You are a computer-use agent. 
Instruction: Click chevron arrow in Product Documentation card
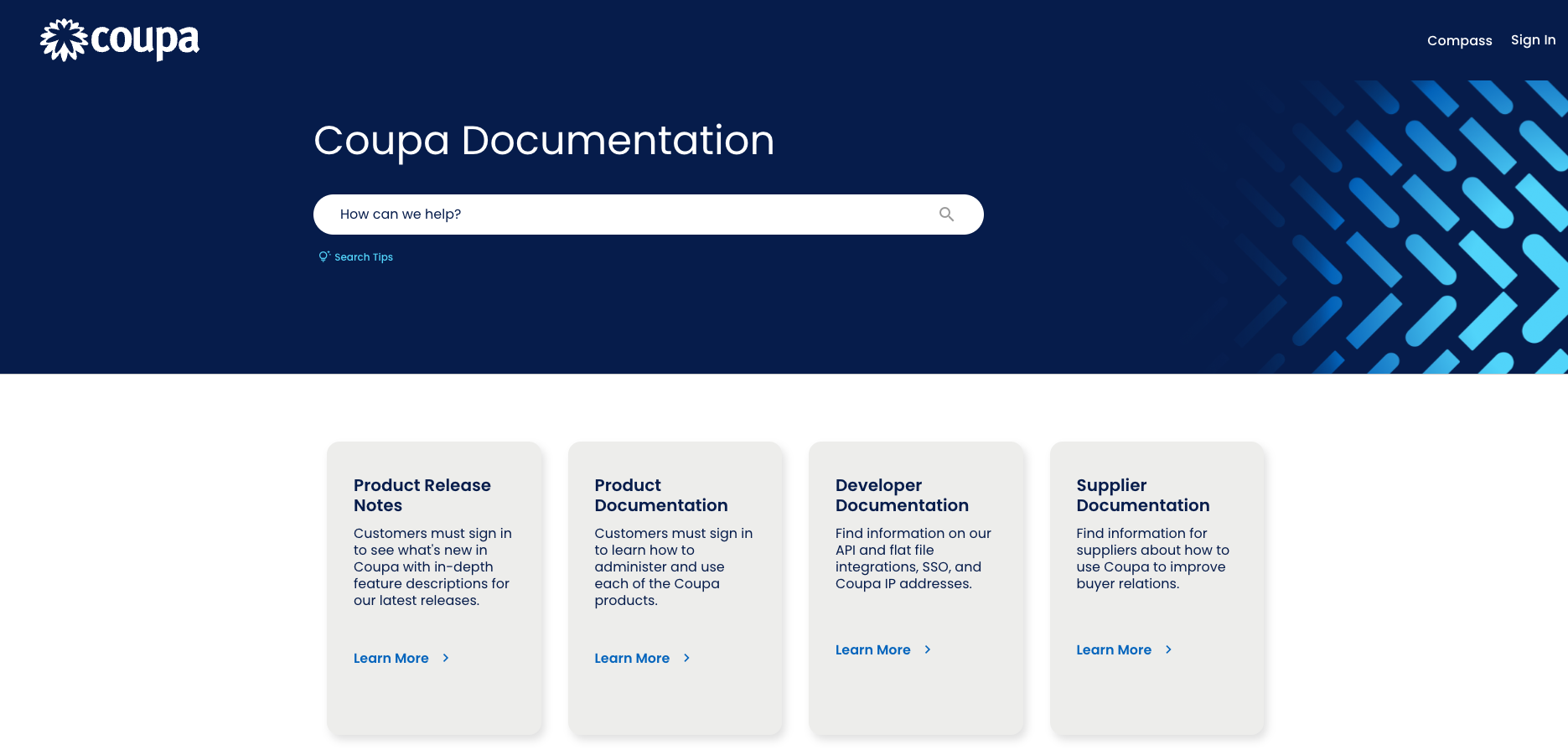[686, 658]
